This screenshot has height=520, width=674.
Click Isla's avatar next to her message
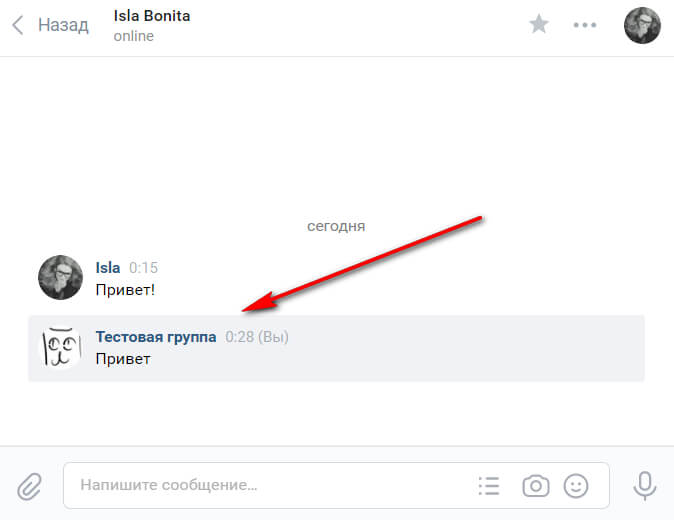[60, 277]
